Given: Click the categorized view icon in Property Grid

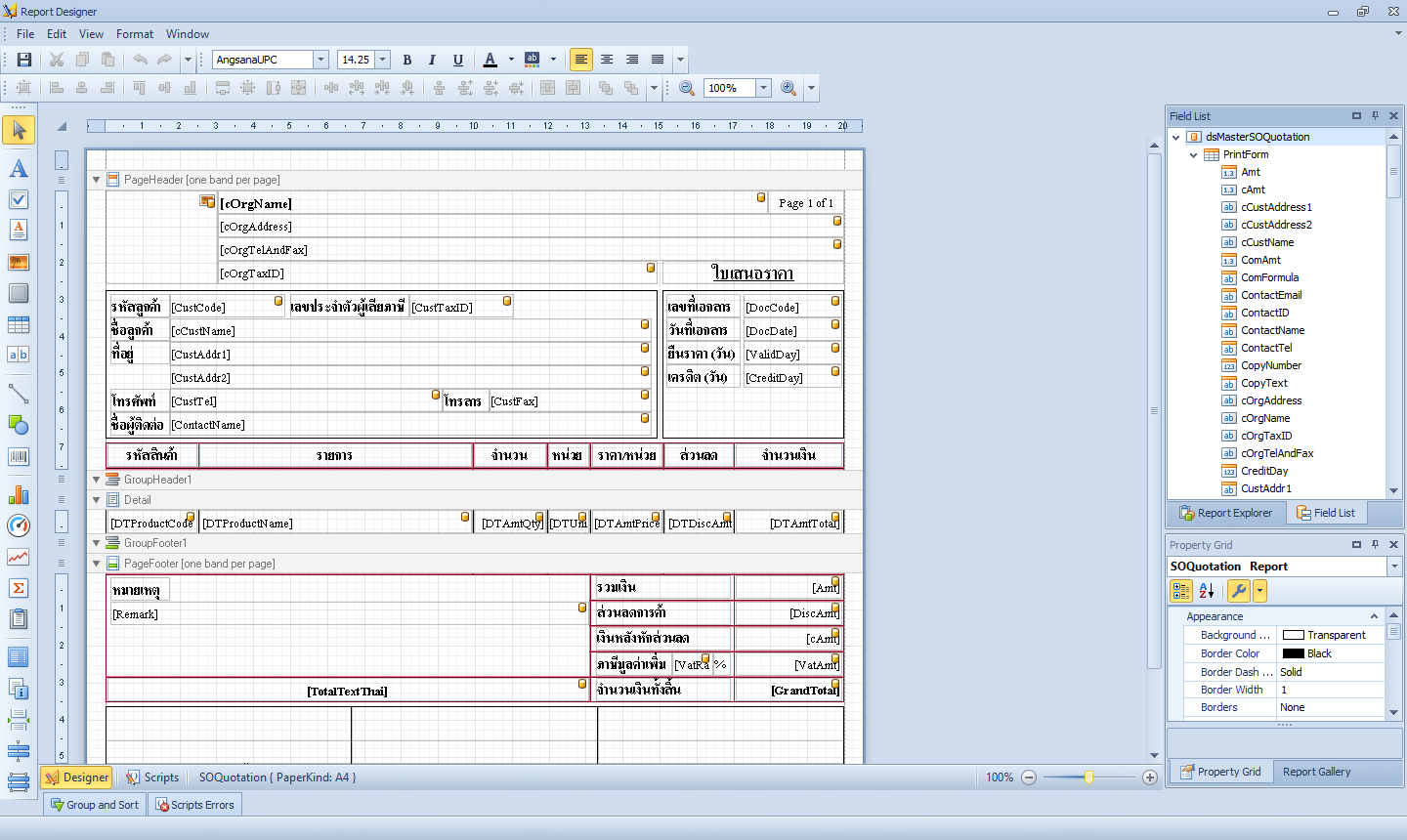Looking at the screenshot, I should point(1181,591).
